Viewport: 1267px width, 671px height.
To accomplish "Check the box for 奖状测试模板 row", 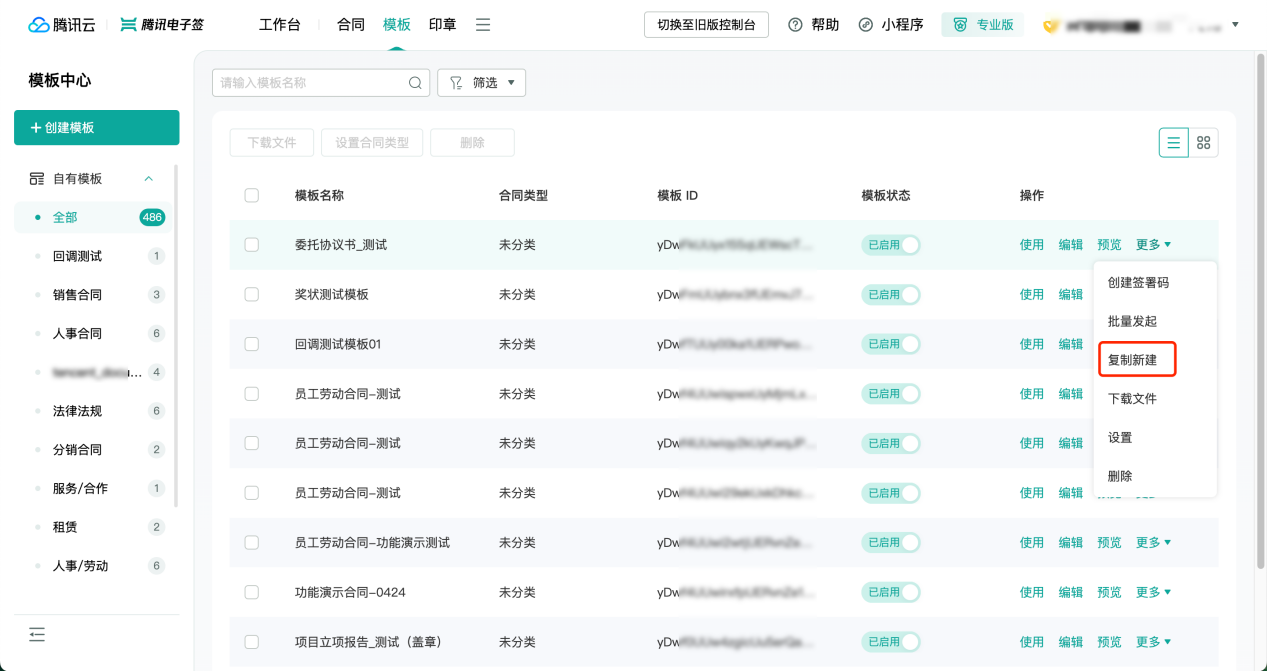I will (252, 294).
